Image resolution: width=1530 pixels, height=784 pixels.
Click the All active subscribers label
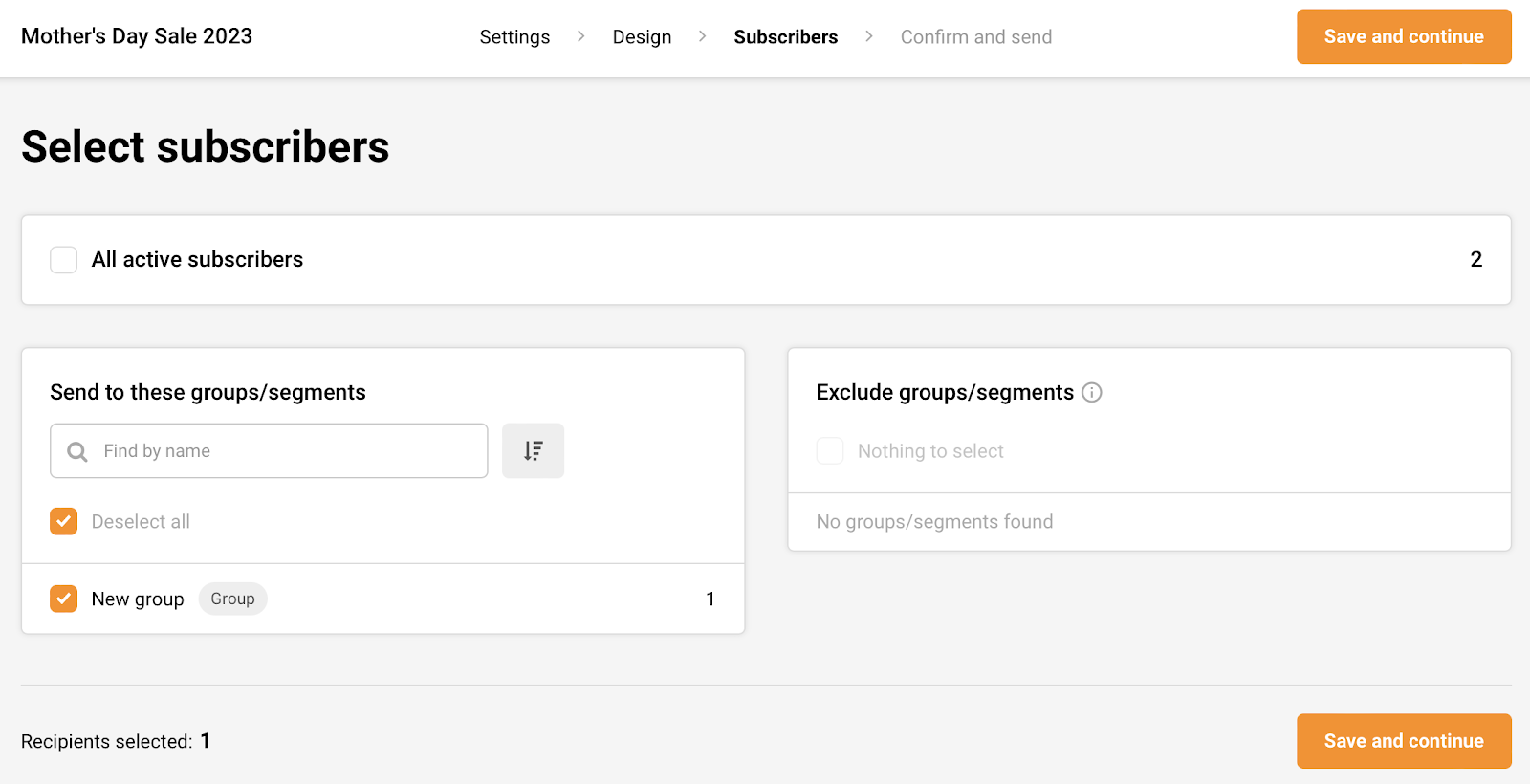(197, 260)
